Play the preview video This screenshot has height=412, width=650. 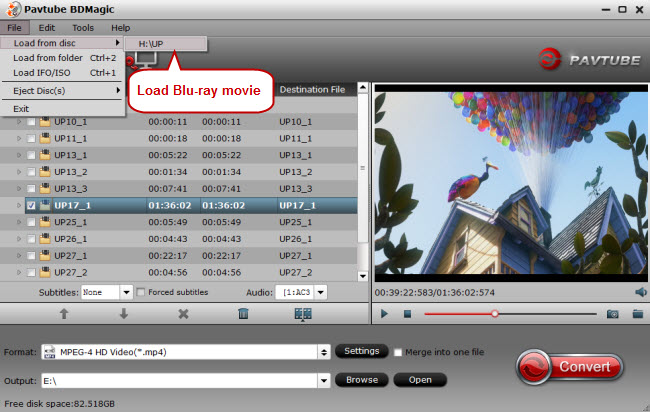384,314
